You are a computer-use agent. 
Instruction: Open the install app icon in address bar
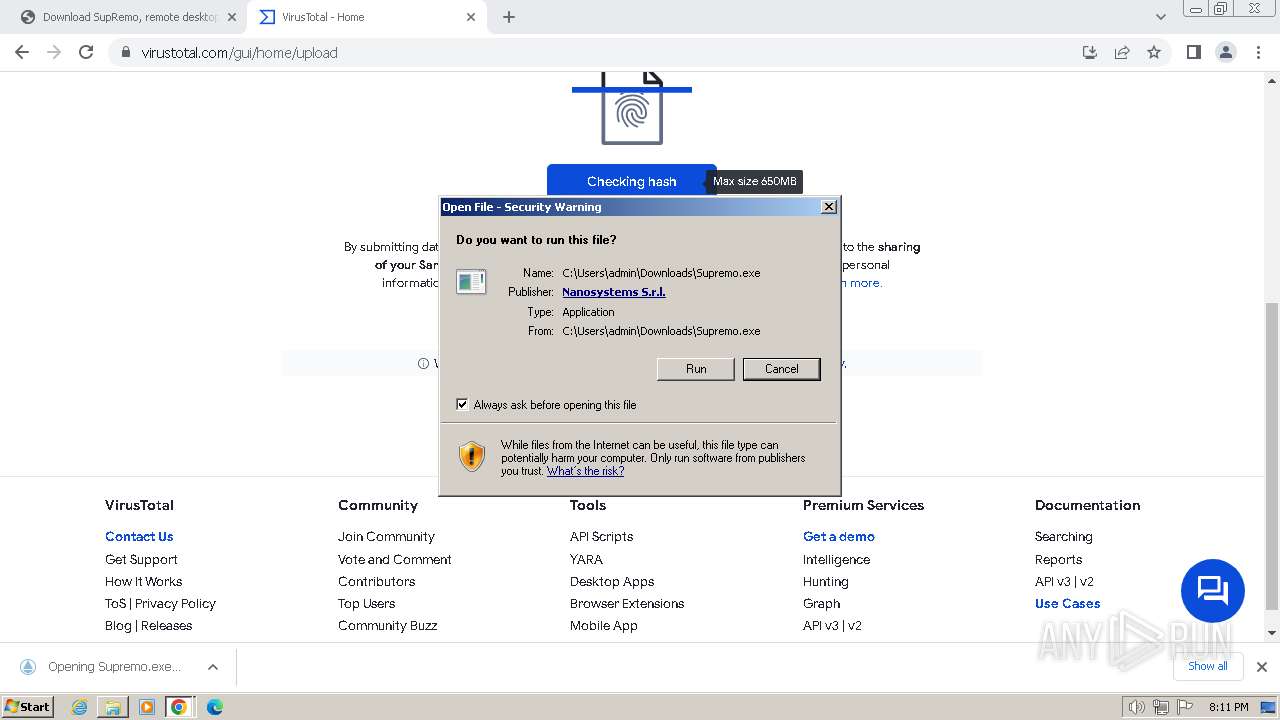pyautogui.click(x=1090, y=52)
